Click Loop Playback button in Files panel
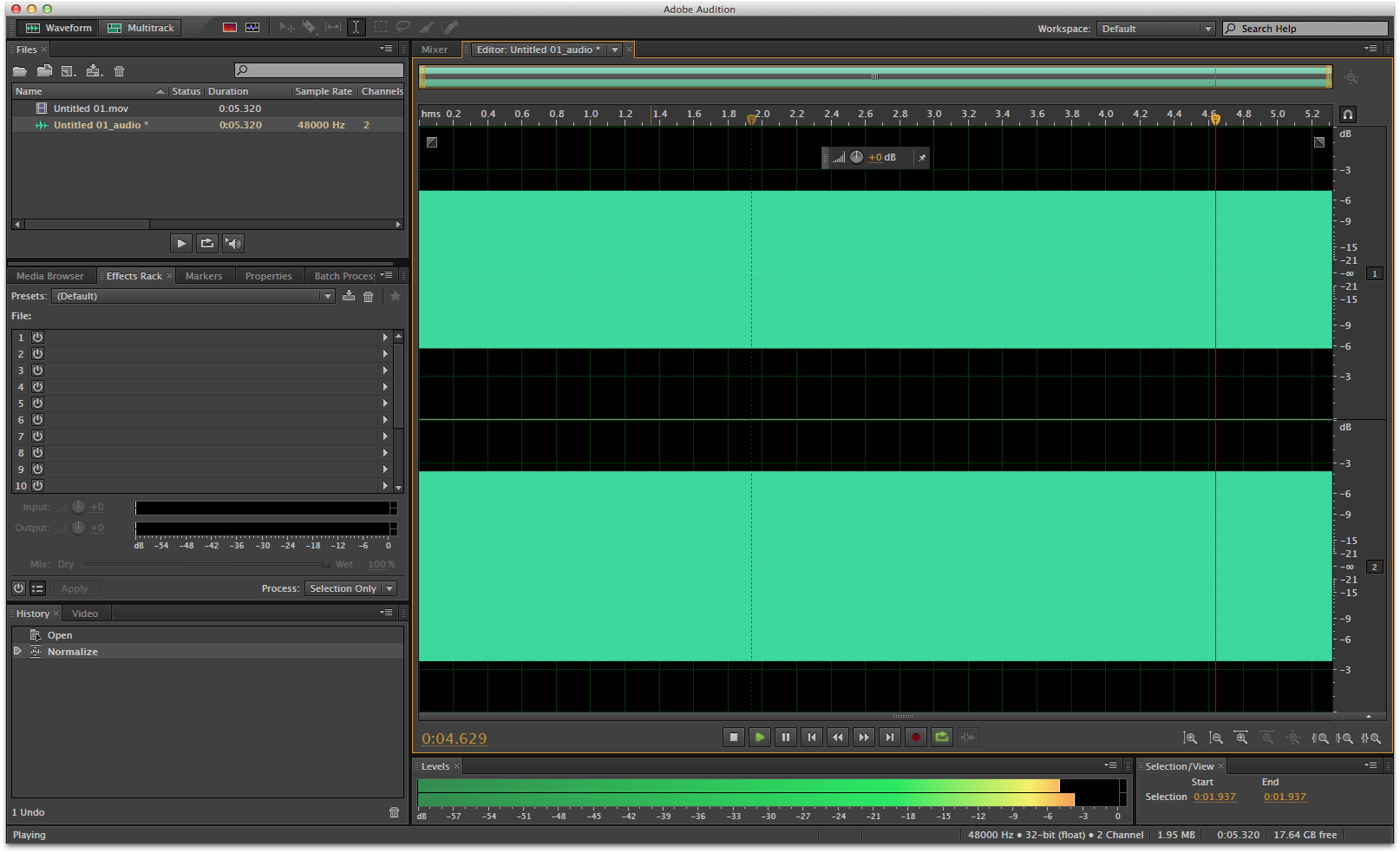The height and width of the screenshot is (853, 1400). point(207,244)
